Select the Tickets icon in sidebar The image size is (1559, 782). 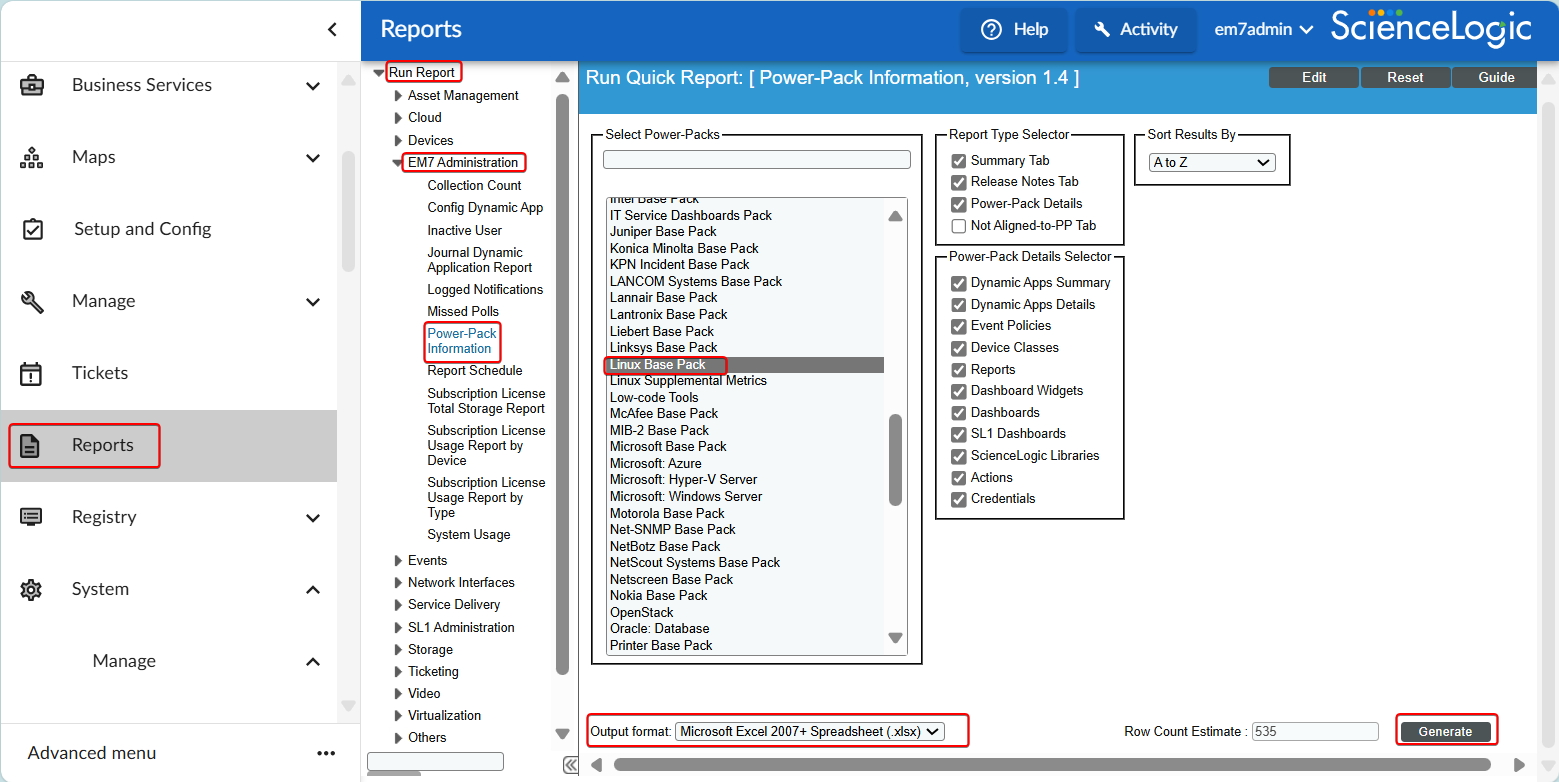click(x=33, y=372)
